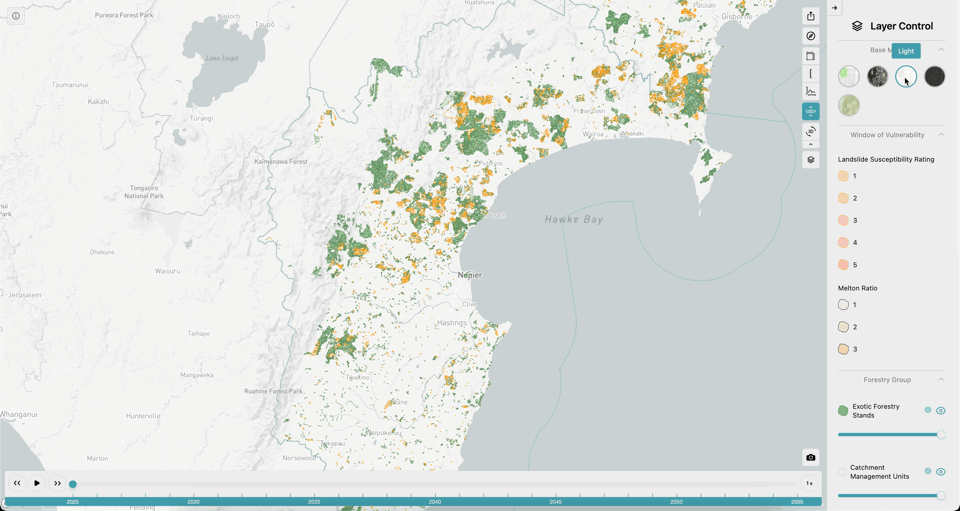This screenshot has width=960, height=511.
Task: Collapse the Window of Vulnerability section
Action: [941, 135]
